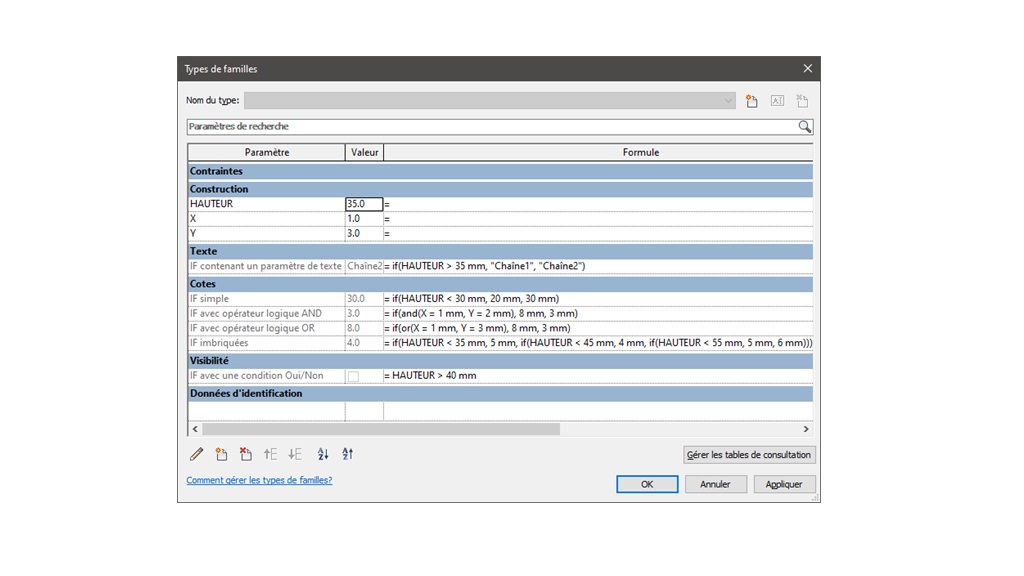Click the move parameter down icon
This screenshot has height=576, width=1024.
[x=294, y=454]
